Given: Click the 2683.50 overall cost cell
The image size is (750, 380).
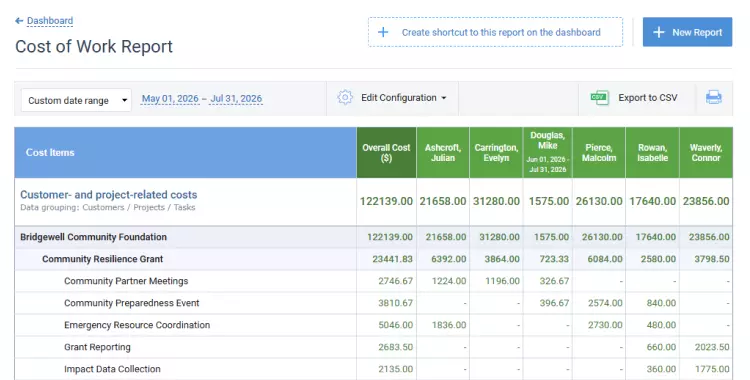Looking at the screenshot, I should pyautogui.click(x=396, y=347).
